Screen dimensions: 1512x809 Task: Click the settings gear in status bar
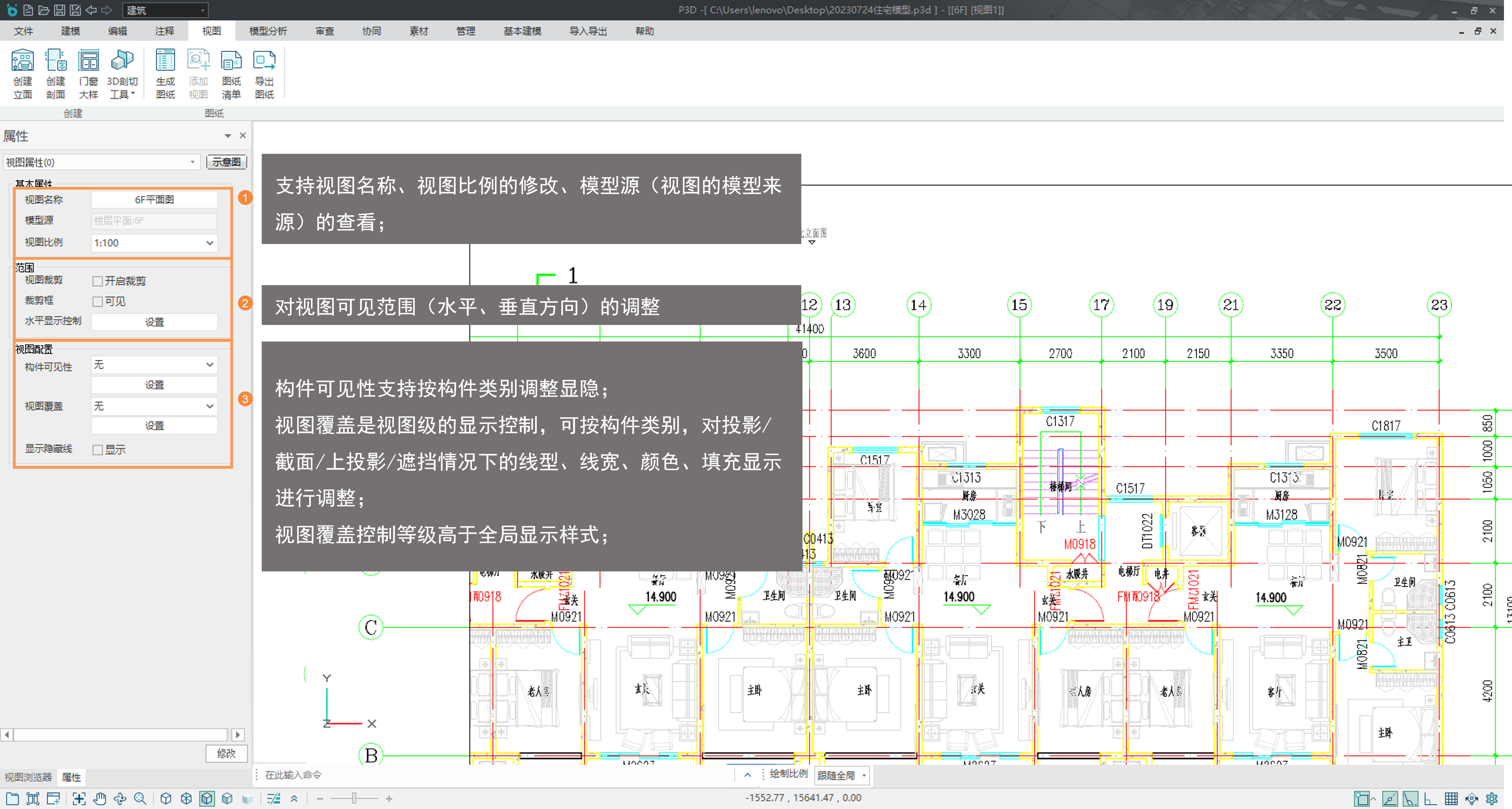tap(1491, 799)
